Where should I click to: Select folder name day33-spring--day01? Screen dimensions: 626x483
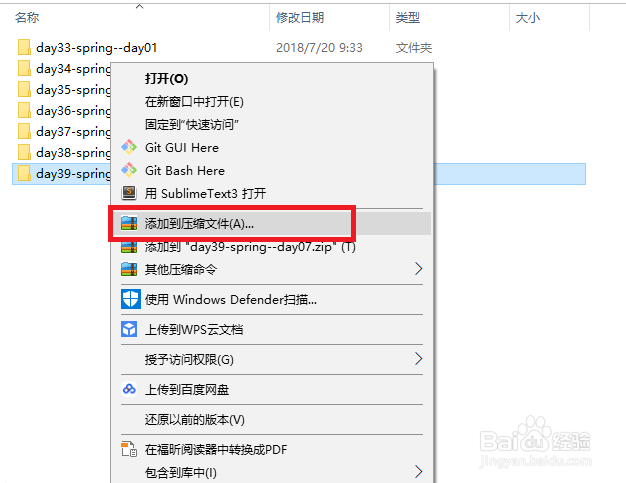coord(96,48)
